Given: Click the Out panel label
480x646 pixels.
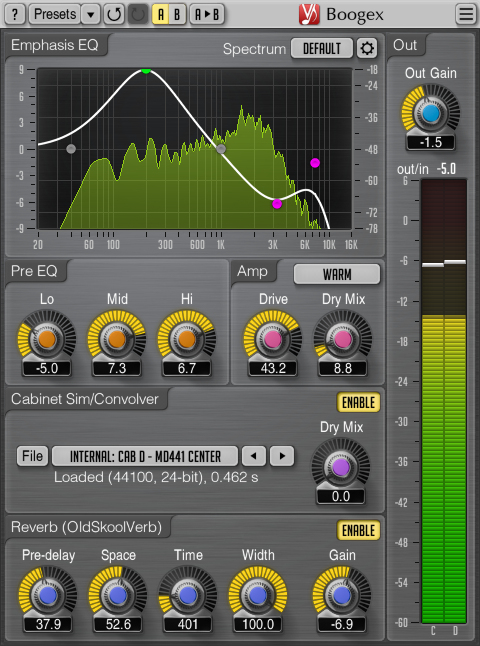Looking at the screenshot, I should tap(405, 45).
